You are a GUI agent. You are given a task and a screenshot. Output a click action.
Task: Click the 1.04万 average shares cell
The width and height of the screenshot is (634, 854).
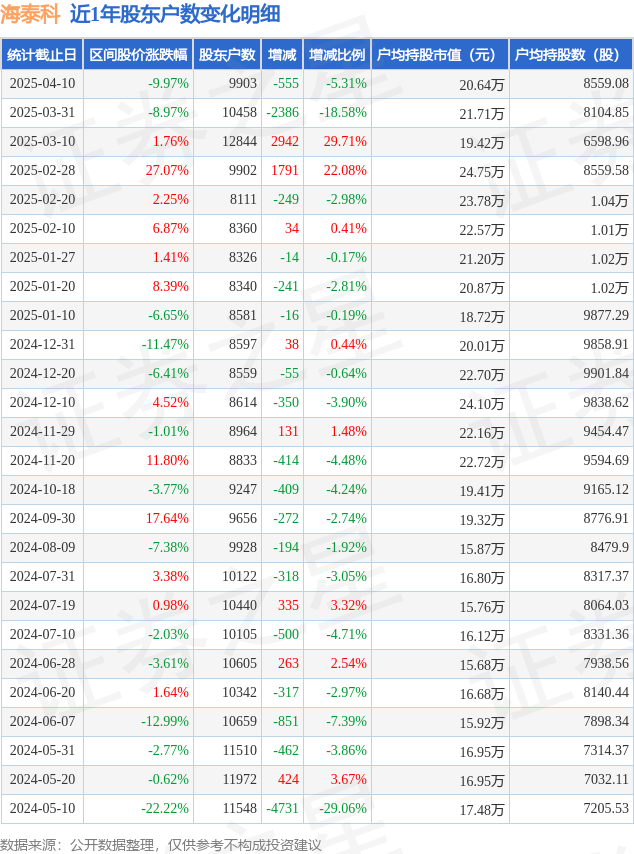[609, 201]
